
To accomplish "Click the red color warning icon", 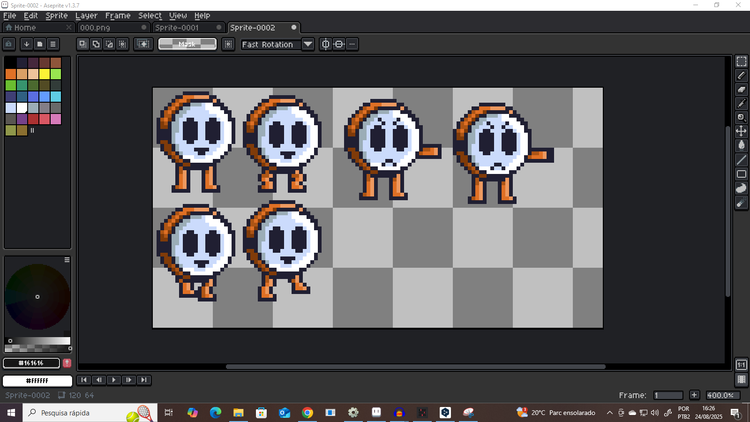I will click(x=67, y=363).
